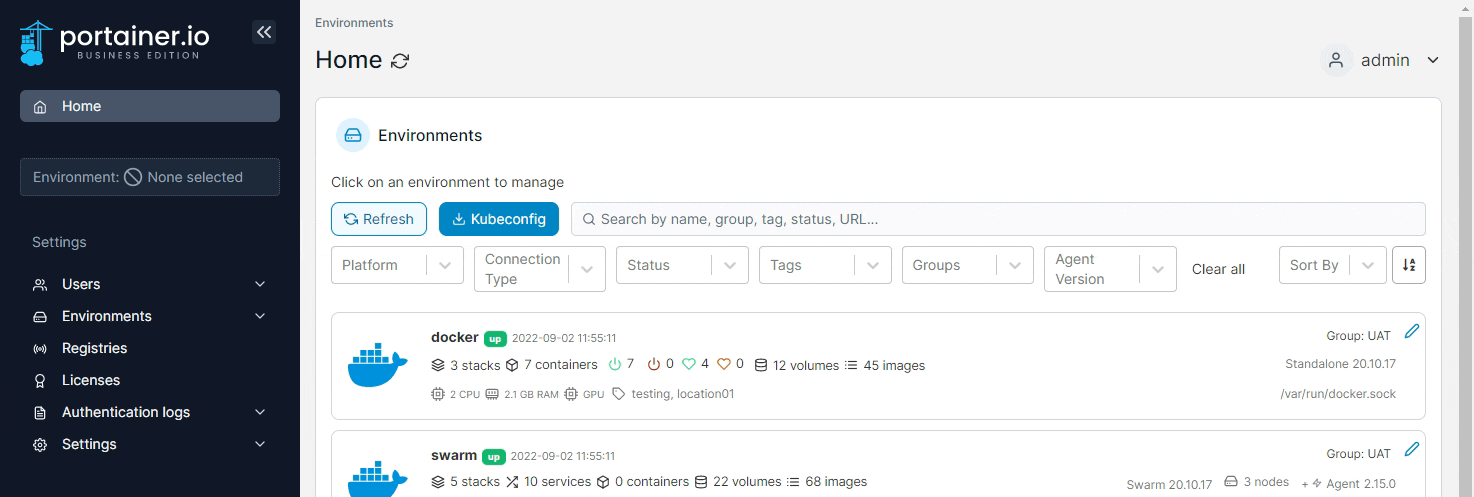Click the 3 nodes label in swarm row

(x=1266, y=482)
